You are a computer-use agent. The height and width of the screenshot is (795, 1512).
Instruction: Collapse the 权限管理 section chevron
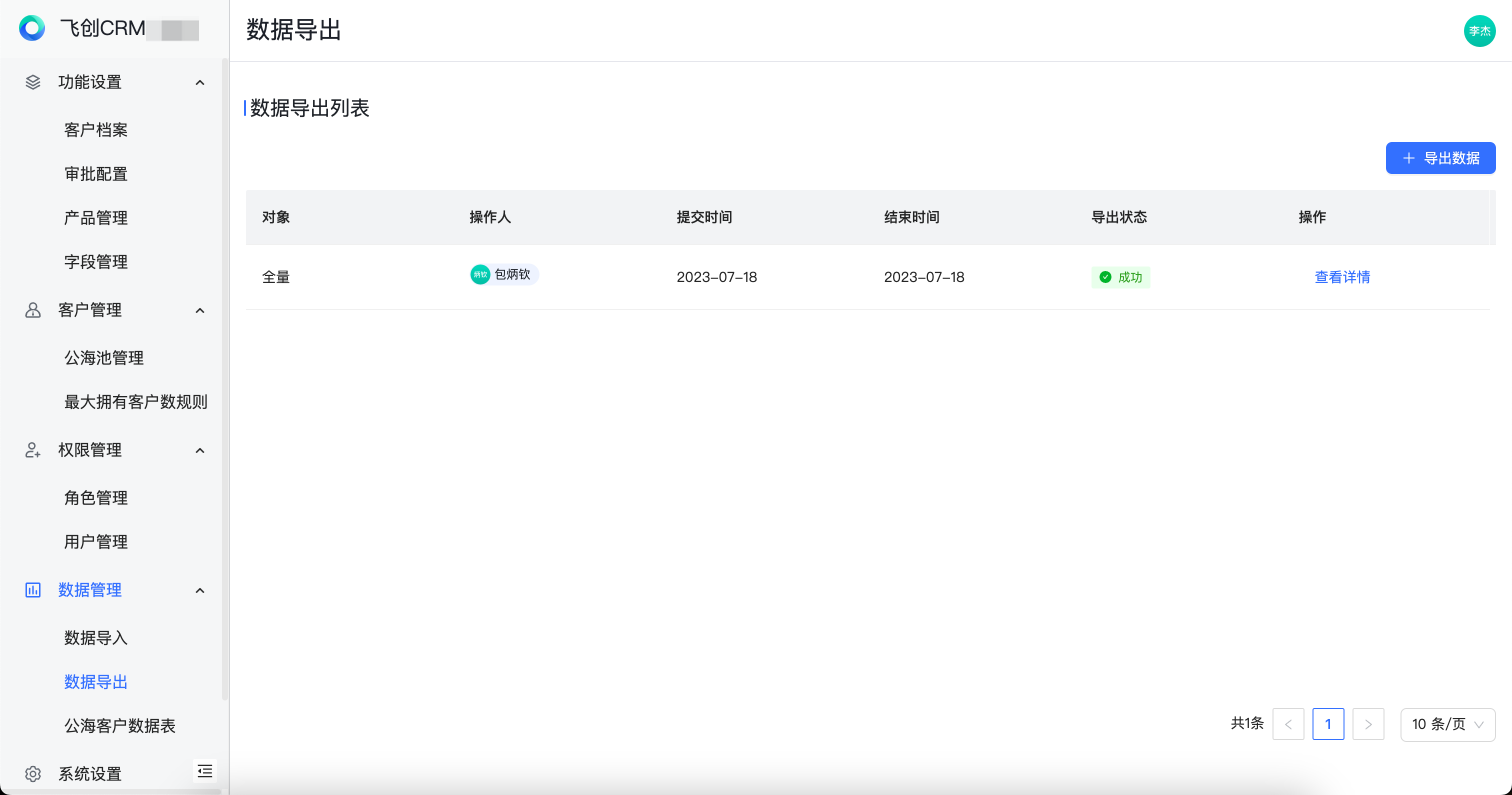click(x=200, y=450)
